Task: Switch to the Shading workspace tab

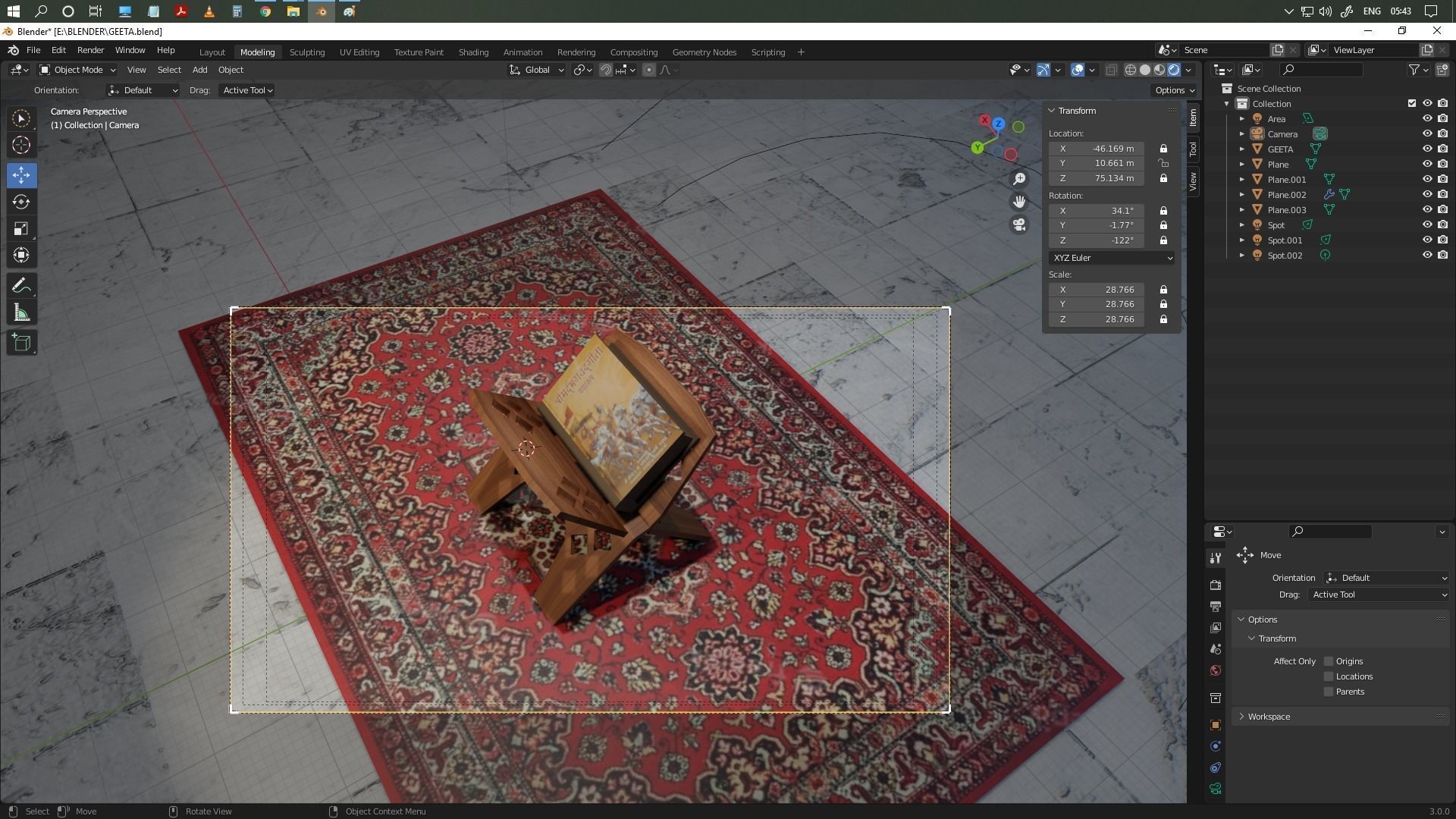Action: pyautogui.click(x=473, y=52)
